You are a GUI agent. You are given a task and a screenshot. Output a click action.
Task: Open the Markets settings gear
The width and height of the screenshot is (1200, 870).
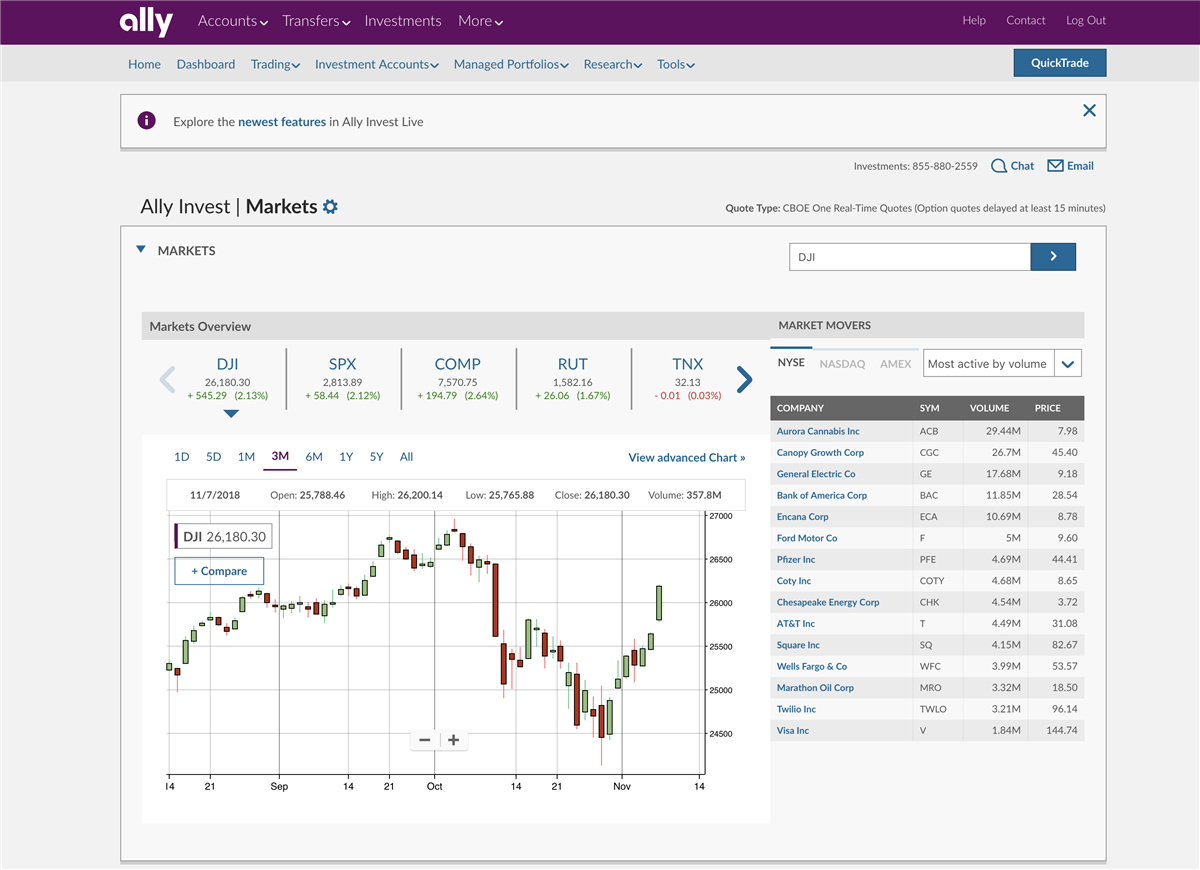click(x=330, y=207)
